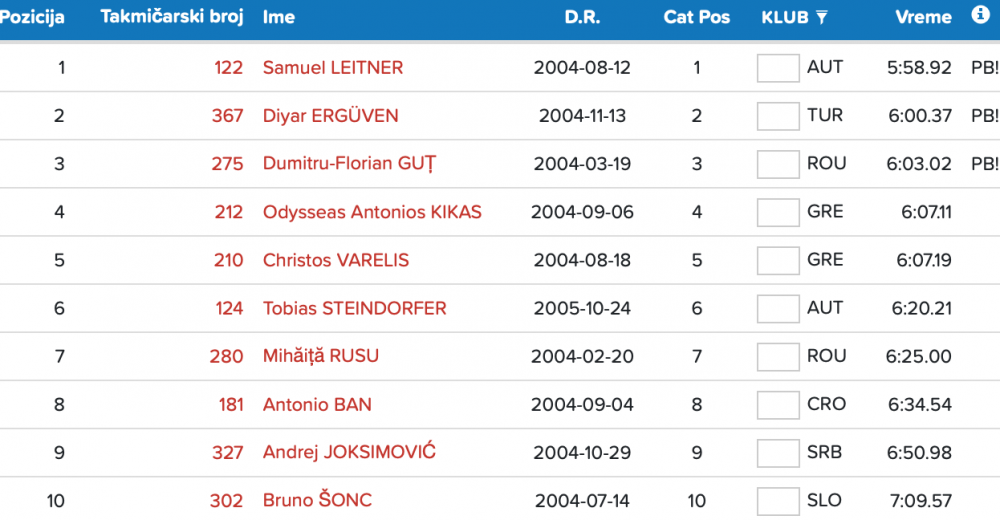Sort by Cat Pos column header

pyautogui.click(x=697, y=17)
